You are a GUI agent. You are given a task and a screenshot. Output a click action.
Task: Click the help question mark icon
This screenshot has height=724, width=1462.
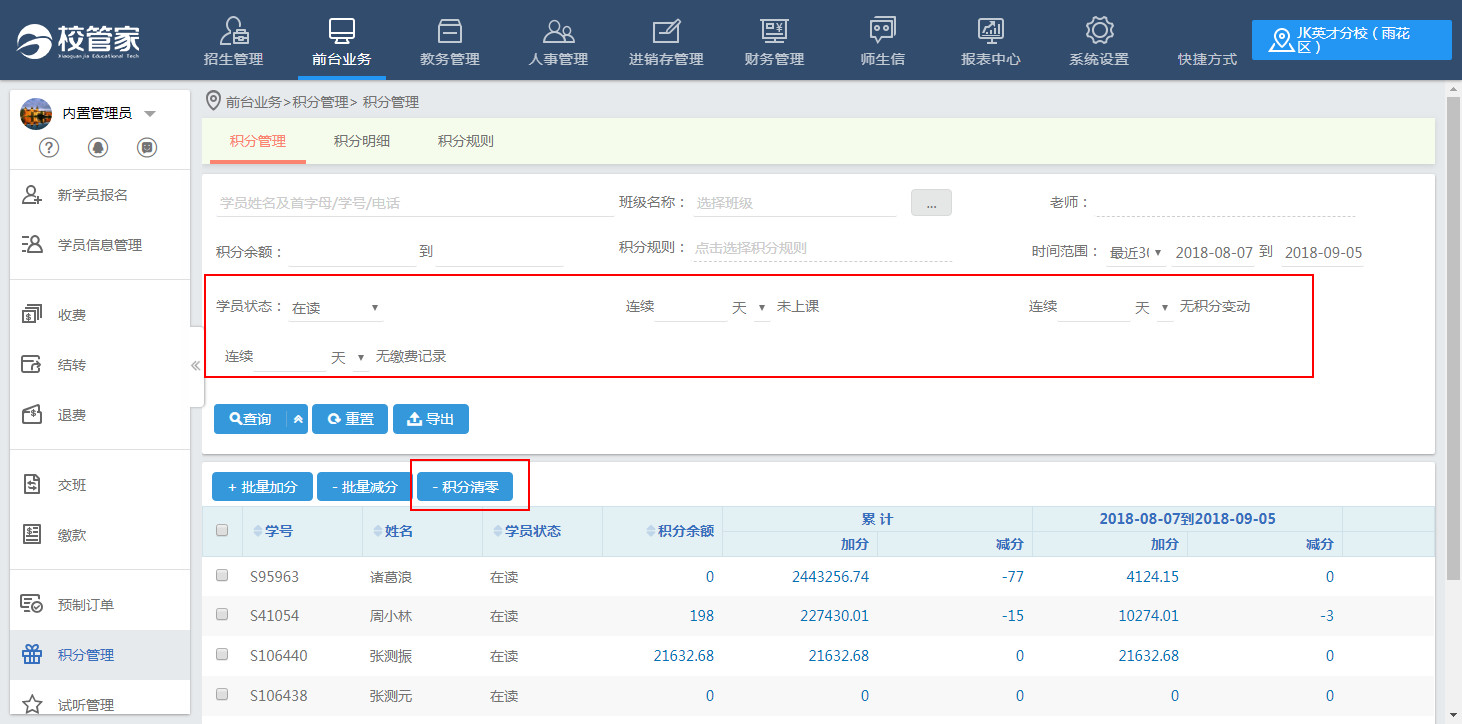point(49,148)
